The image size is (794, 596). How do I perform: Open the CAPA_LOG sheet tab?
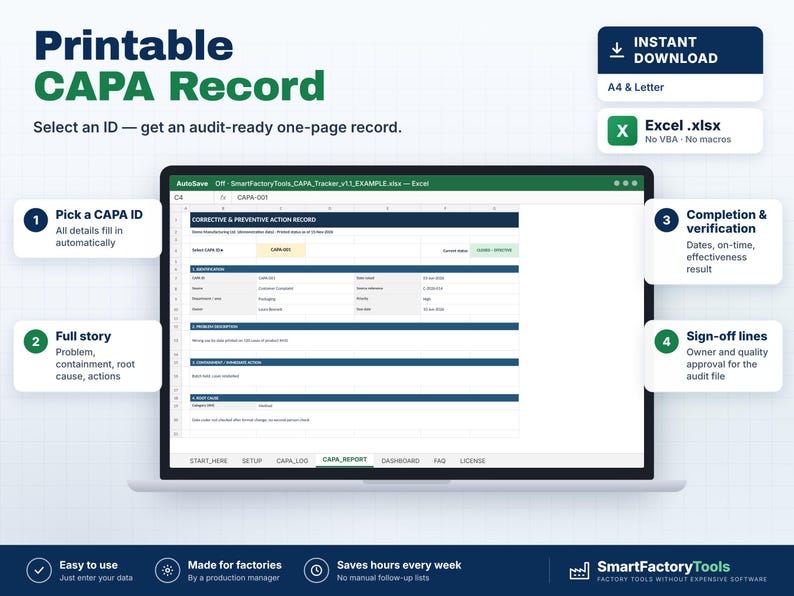click(x=292, y=461)
